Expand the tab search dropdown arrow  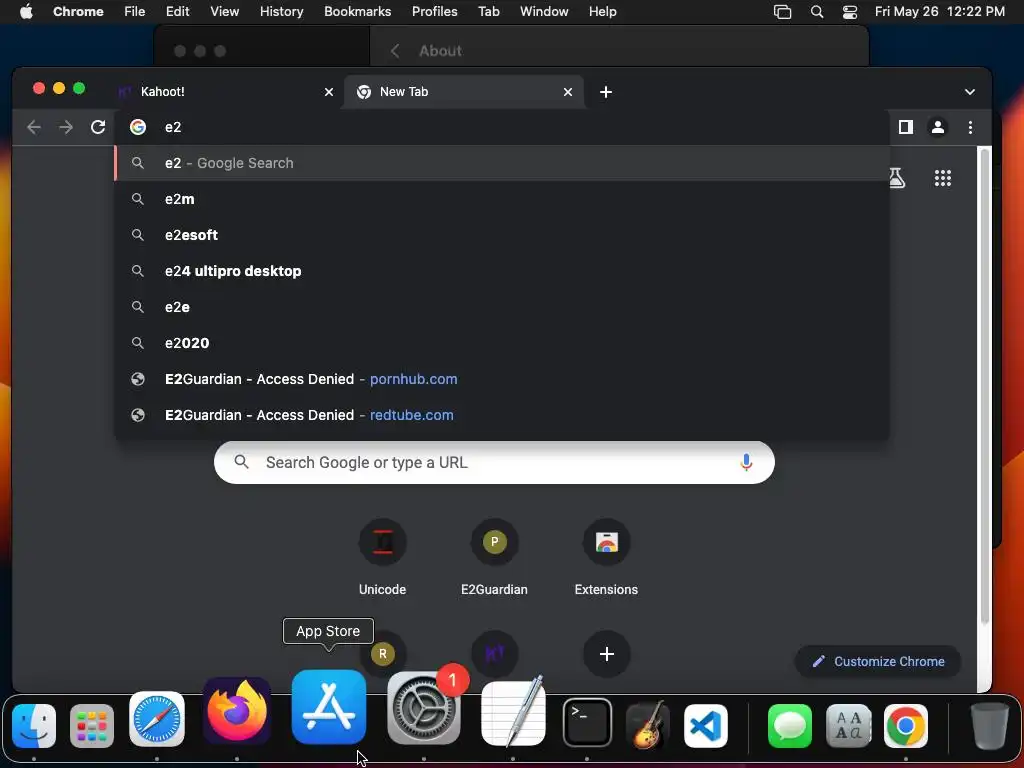[970, 92]
